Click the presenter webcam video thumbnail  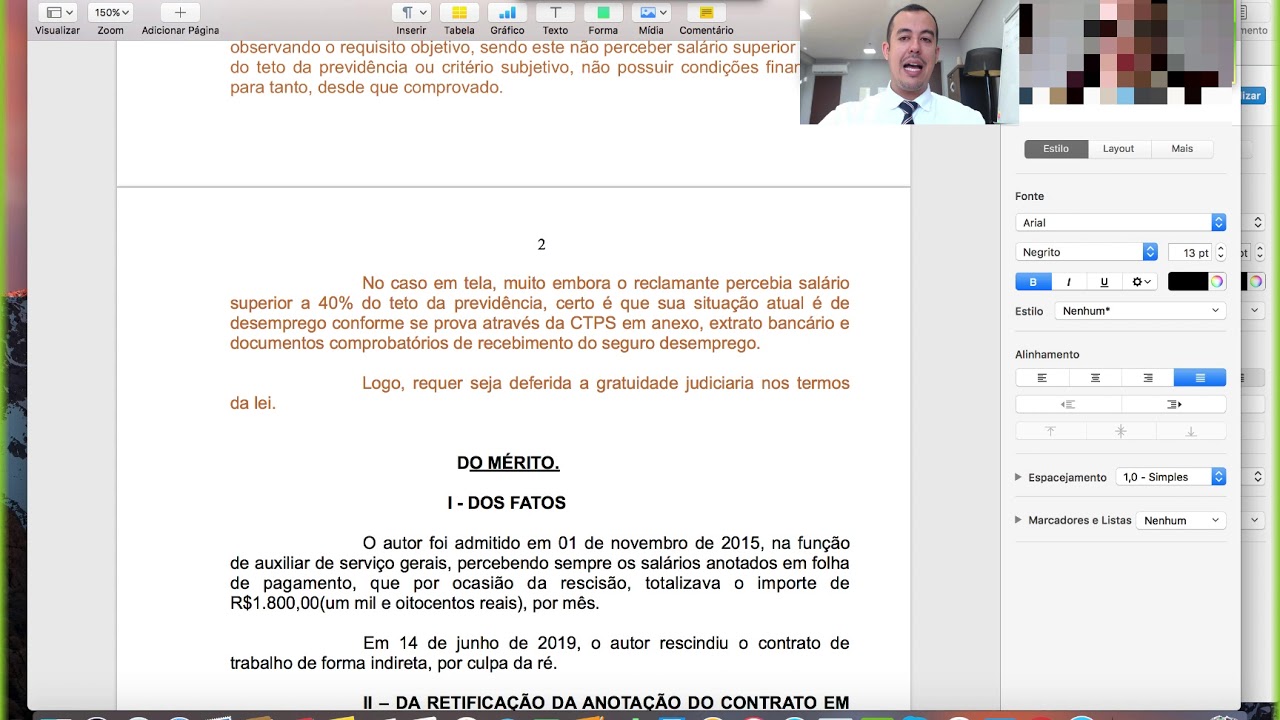pyautogui.click(x=909, y=62)
